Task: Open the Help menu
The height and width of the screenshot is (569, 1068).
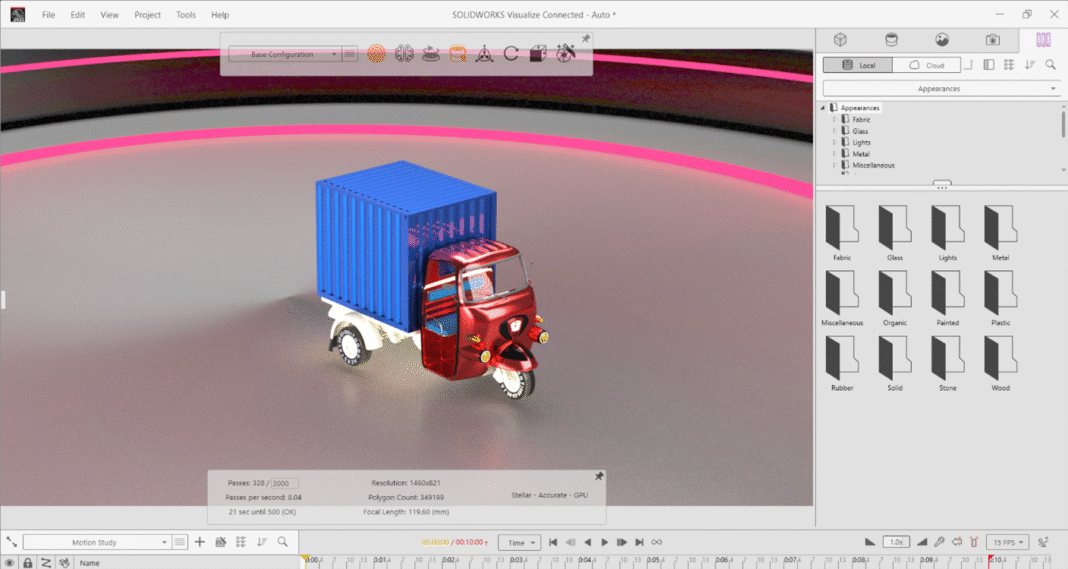Action: (x=220, y=15)
